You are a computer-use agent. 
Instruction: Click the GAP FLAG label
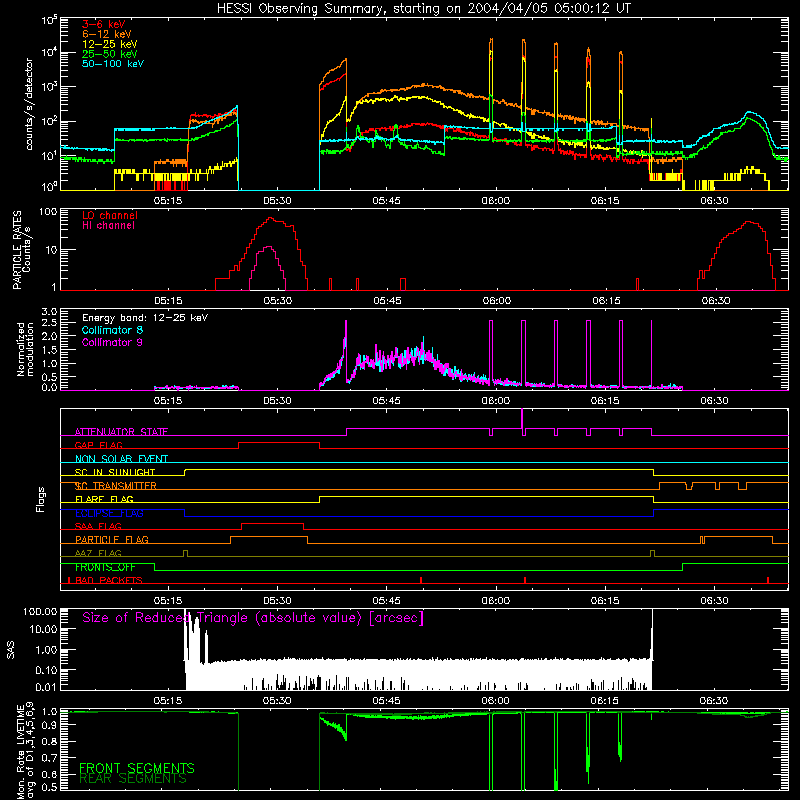tap(98, 445)
